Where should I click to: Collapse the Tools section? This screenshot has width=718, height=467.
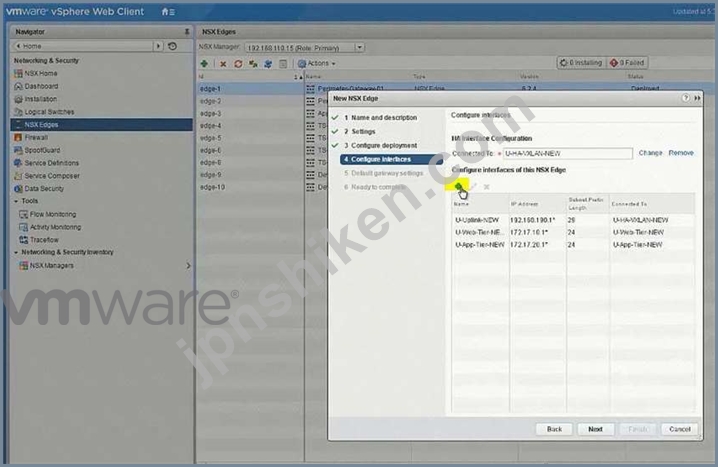click(x=16, y=201)
